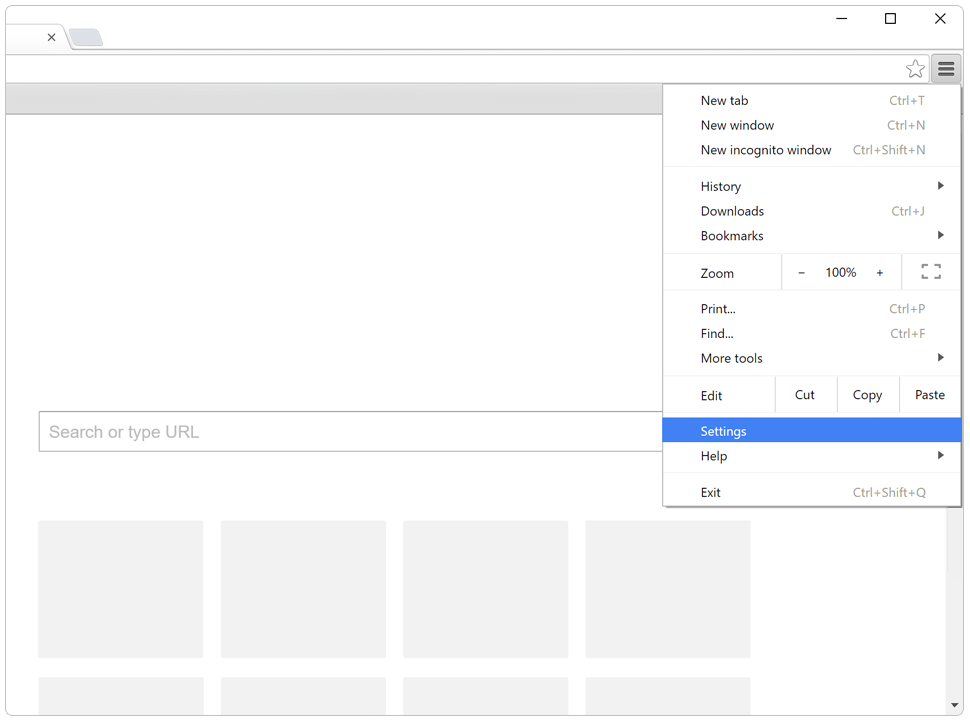The height and width of the screenshot is (722, 970).
Task: Open the first most-visited thumbnail tile
Action: click(120, 588)
